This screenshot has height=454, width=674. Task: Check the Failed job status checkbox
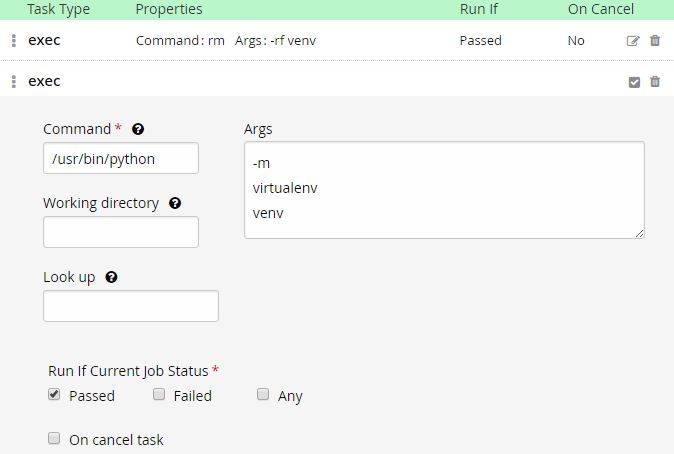pyautogui.click(x=159, y=394)
